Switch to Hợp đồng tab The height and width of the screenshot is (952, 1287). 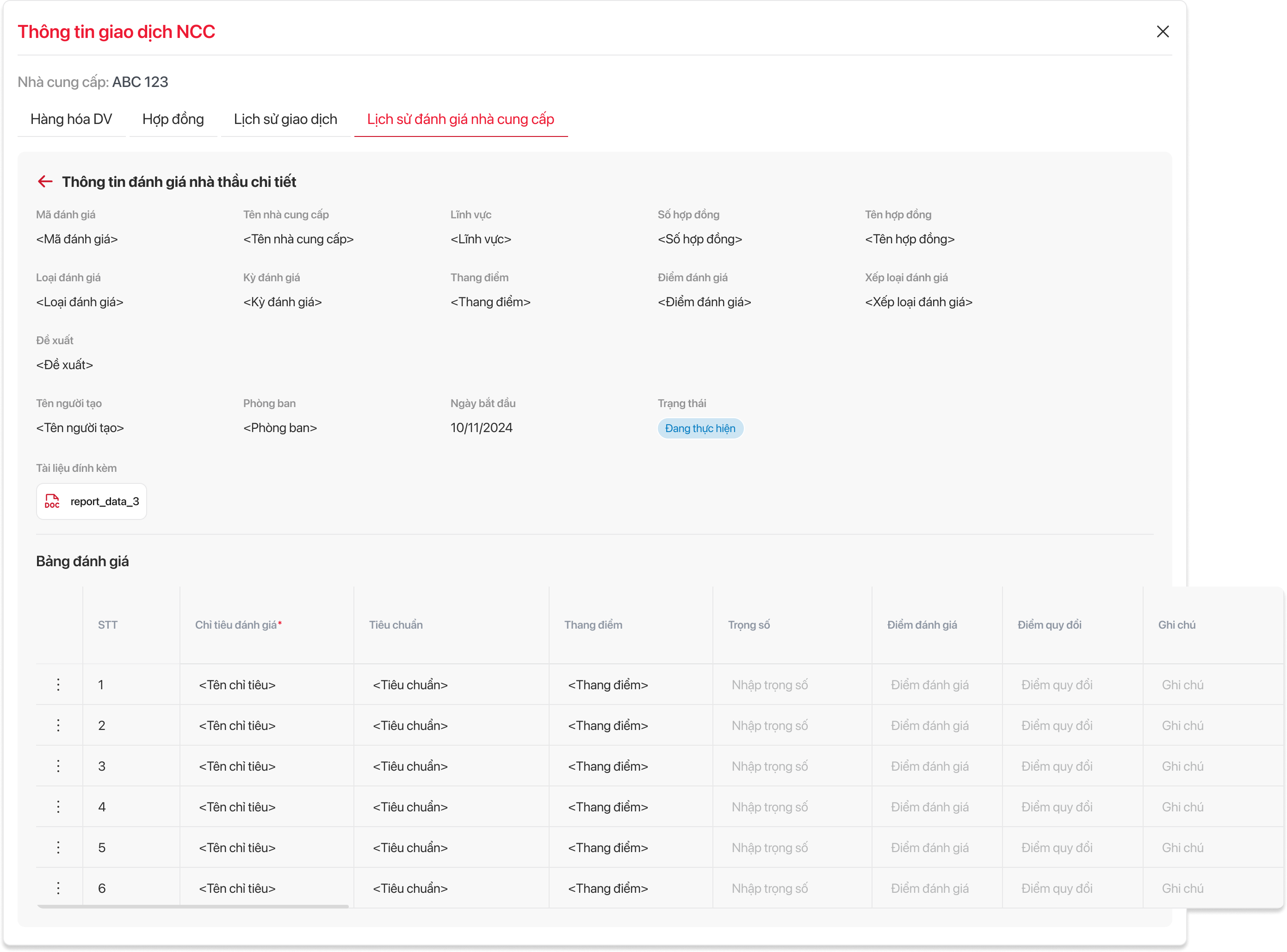(173, 119)
